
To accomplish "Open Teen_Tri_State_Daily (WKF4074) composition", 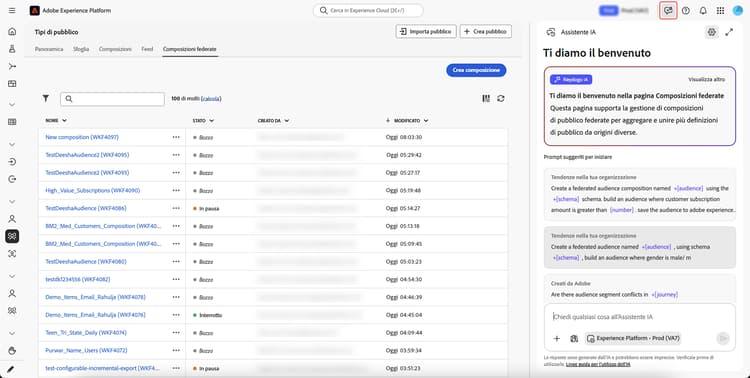I will click(x=86, y=333).
